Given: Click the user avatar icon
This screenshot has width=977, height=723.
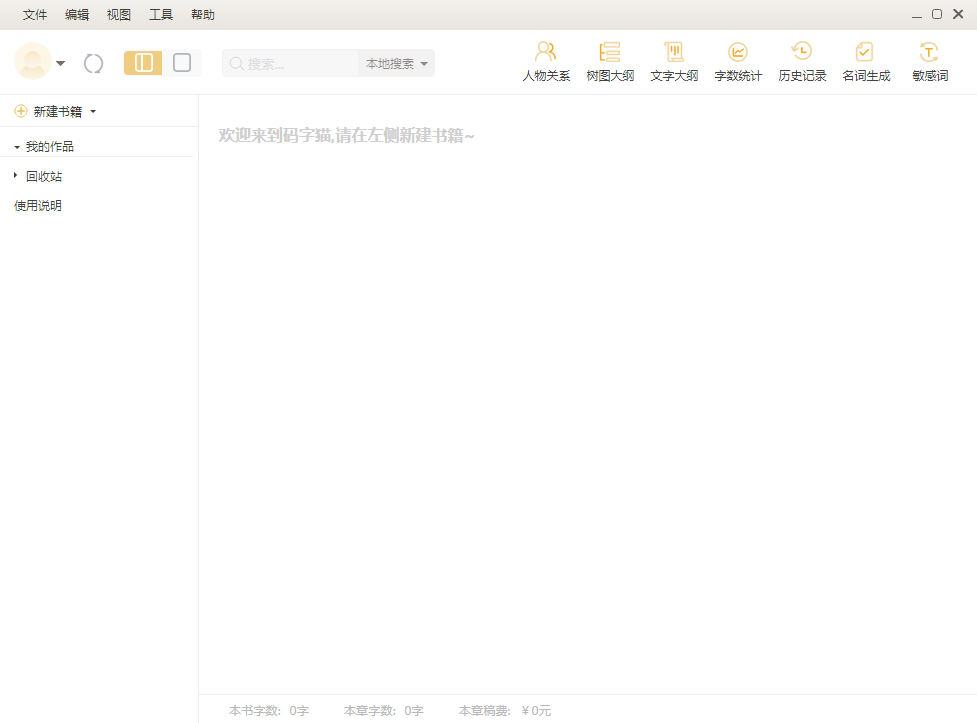Looking at the screenshot, I should click(32, 61).
